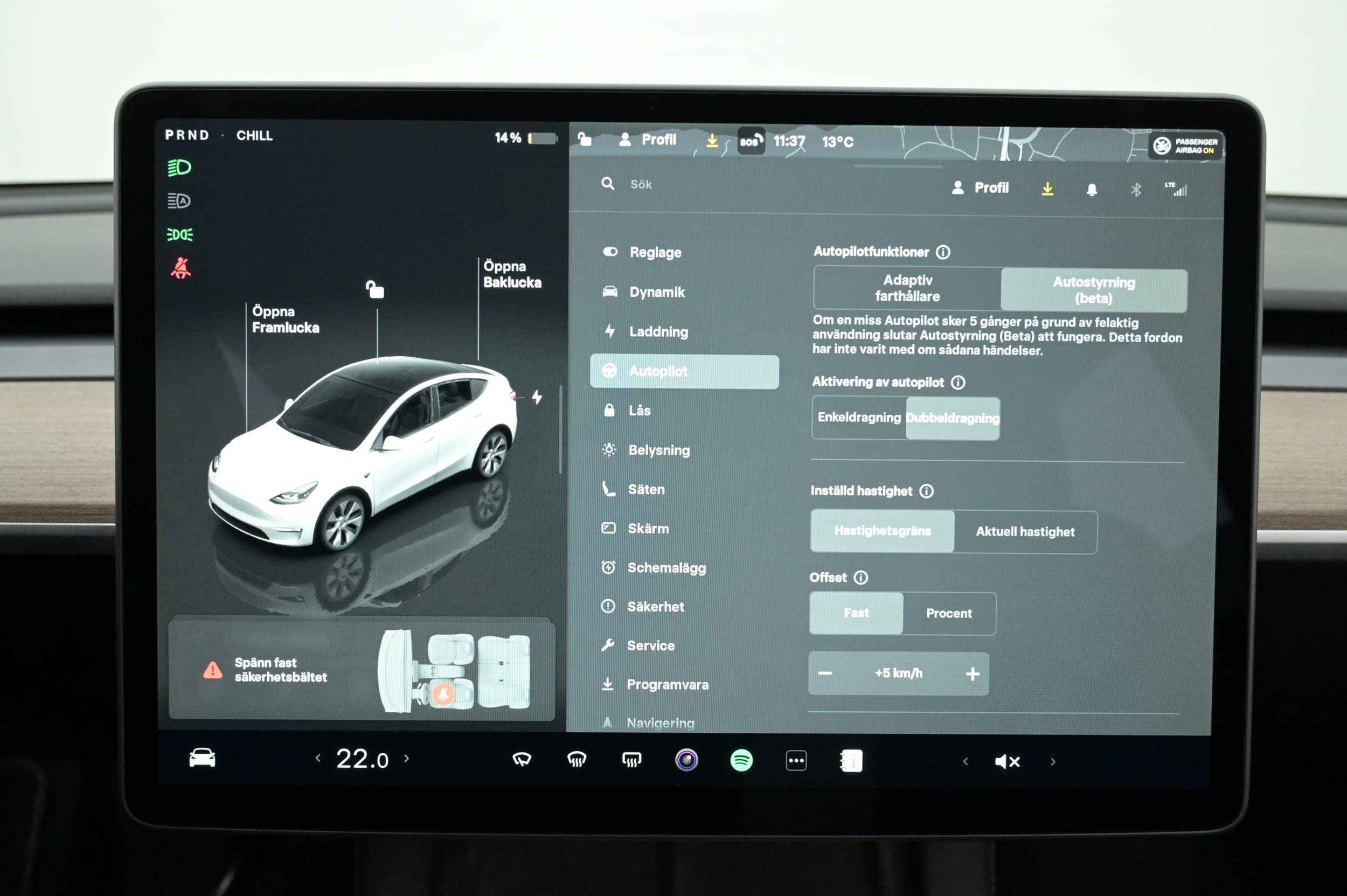Image resolution: width=1347 pixels, height=896 pixels.
Task: Tap the windshield wiper icon
Action: [x=522, y=760]
